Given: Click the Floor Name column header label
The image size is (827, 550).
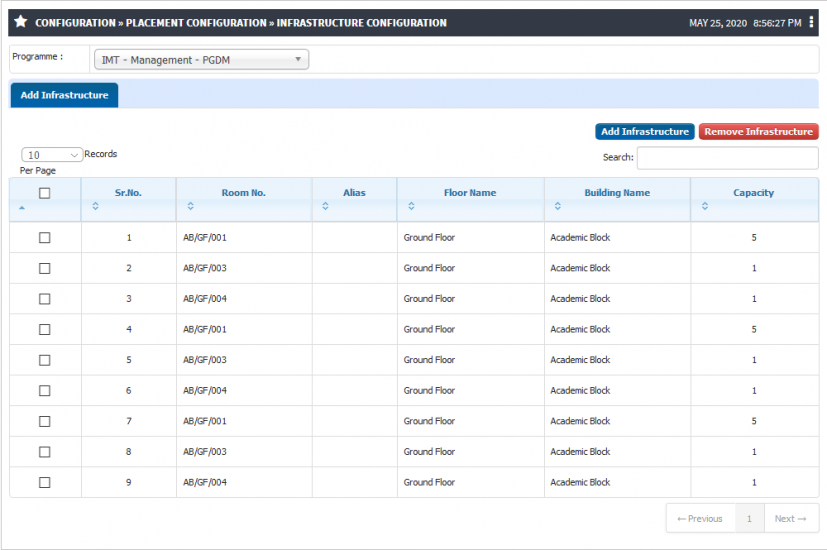Looking at the screenshot, I should 470,192.
